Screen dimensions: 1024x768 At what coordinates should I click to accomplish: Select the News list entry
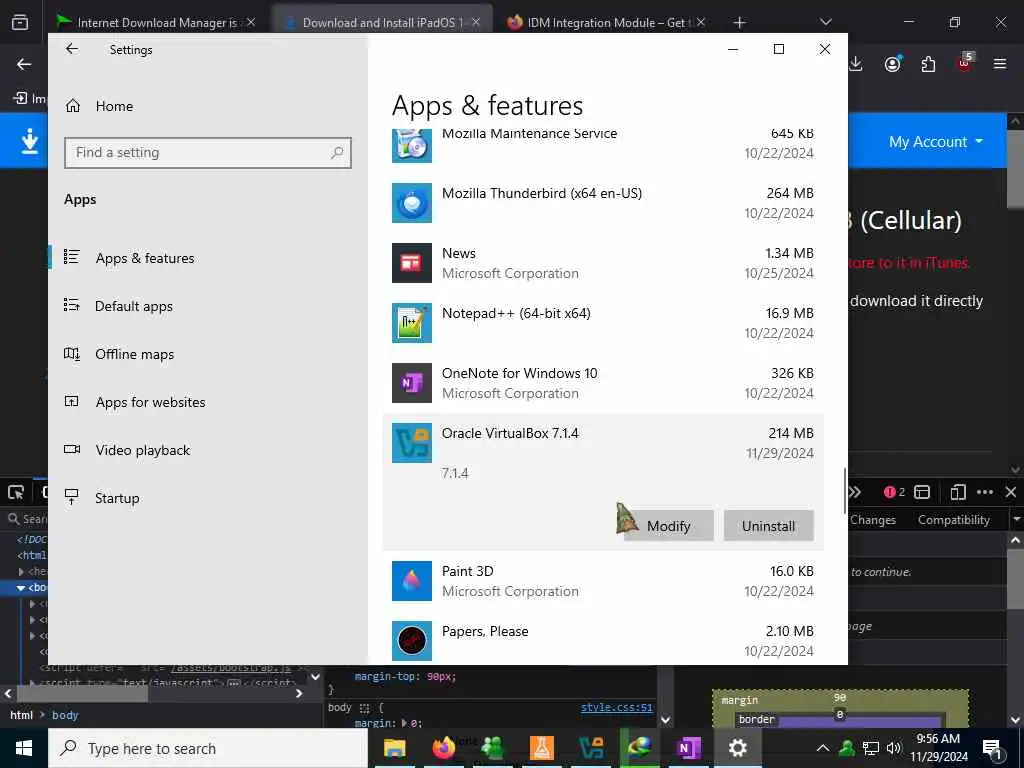tap(603, 263)
